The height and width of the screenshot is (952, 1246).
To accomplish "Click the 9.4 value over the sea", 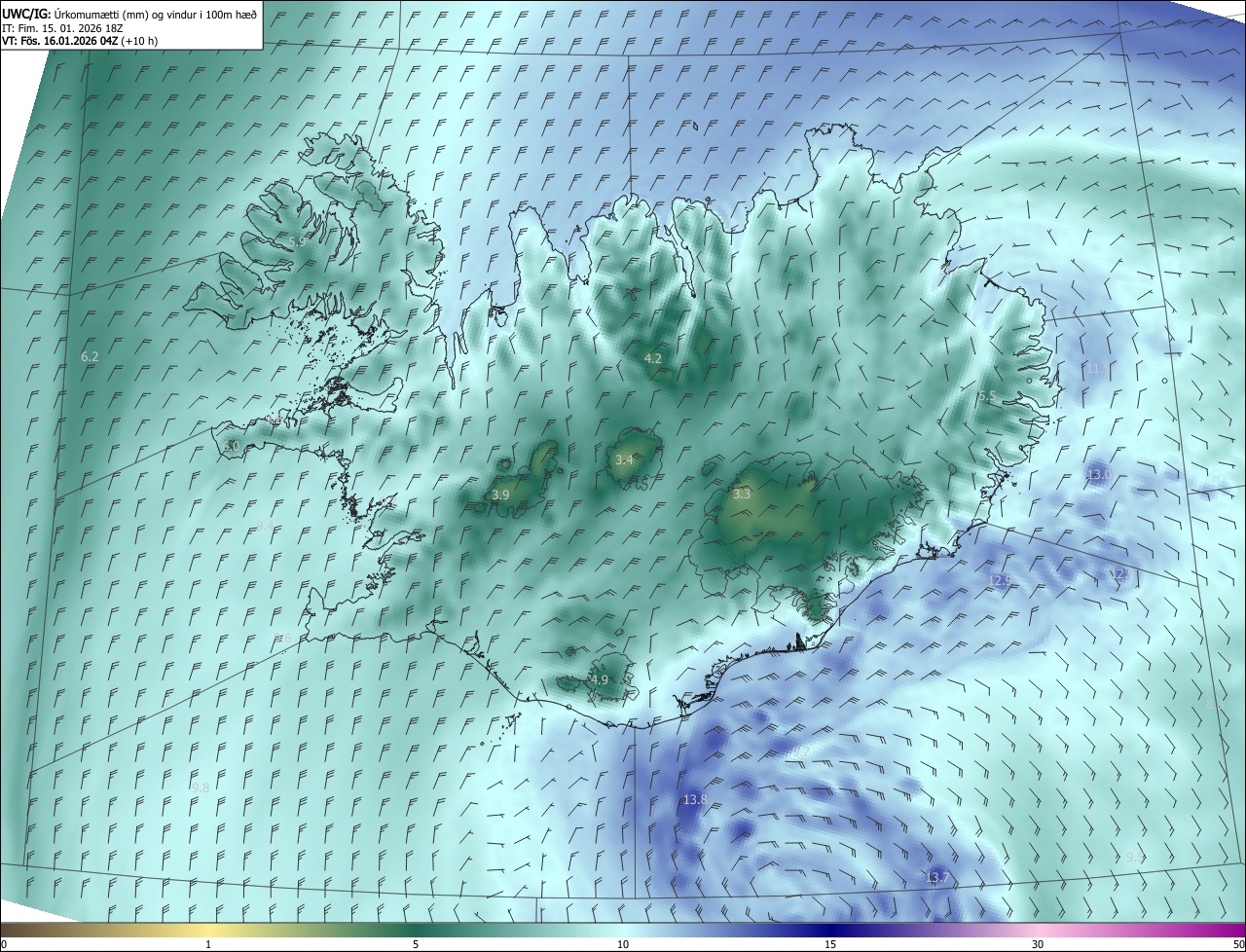I will click(265, 526).
